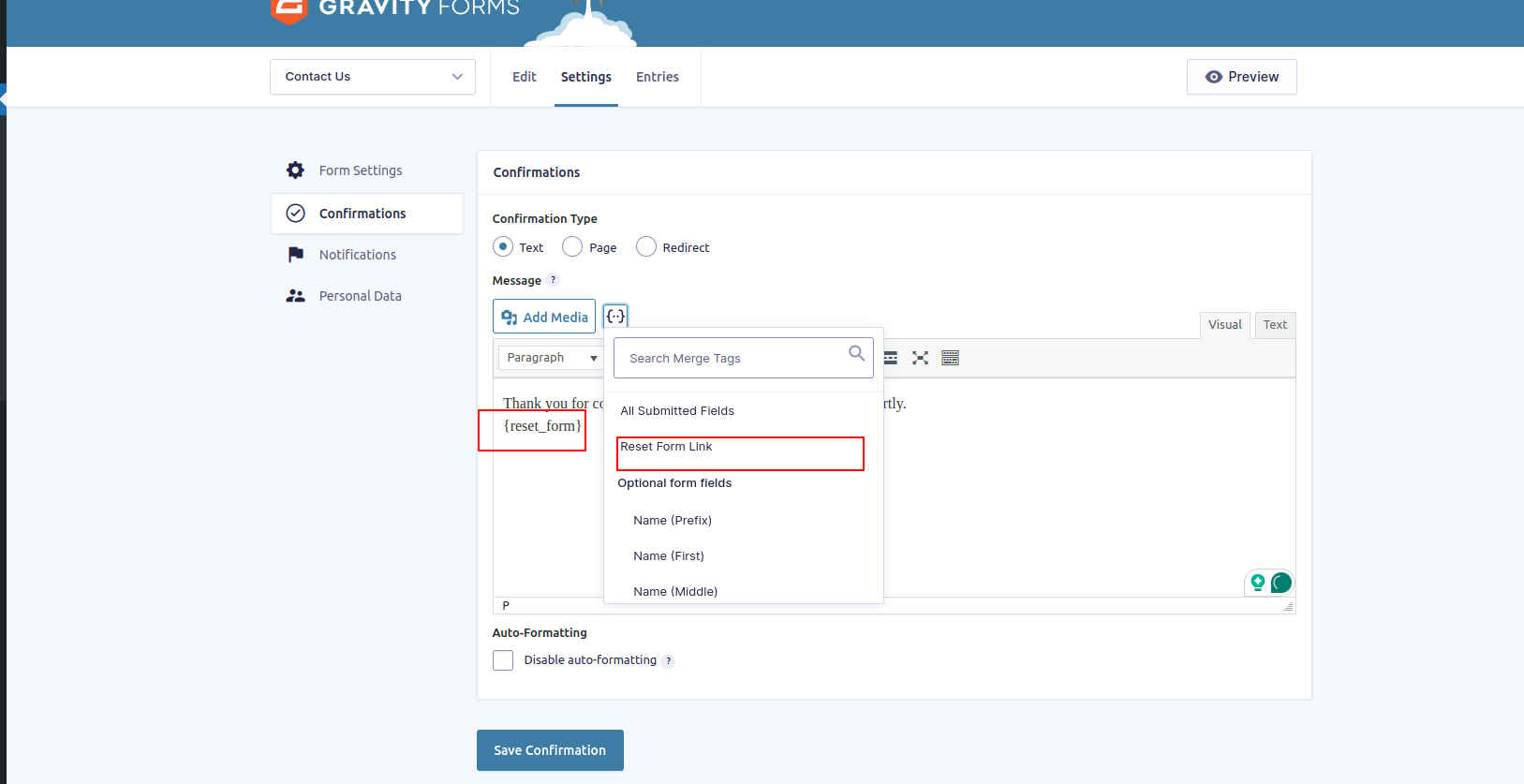Select the Text confirmation type radio
Image resolution: width=1524 pixels, height=784 pixels.
[x=503, y=247]
